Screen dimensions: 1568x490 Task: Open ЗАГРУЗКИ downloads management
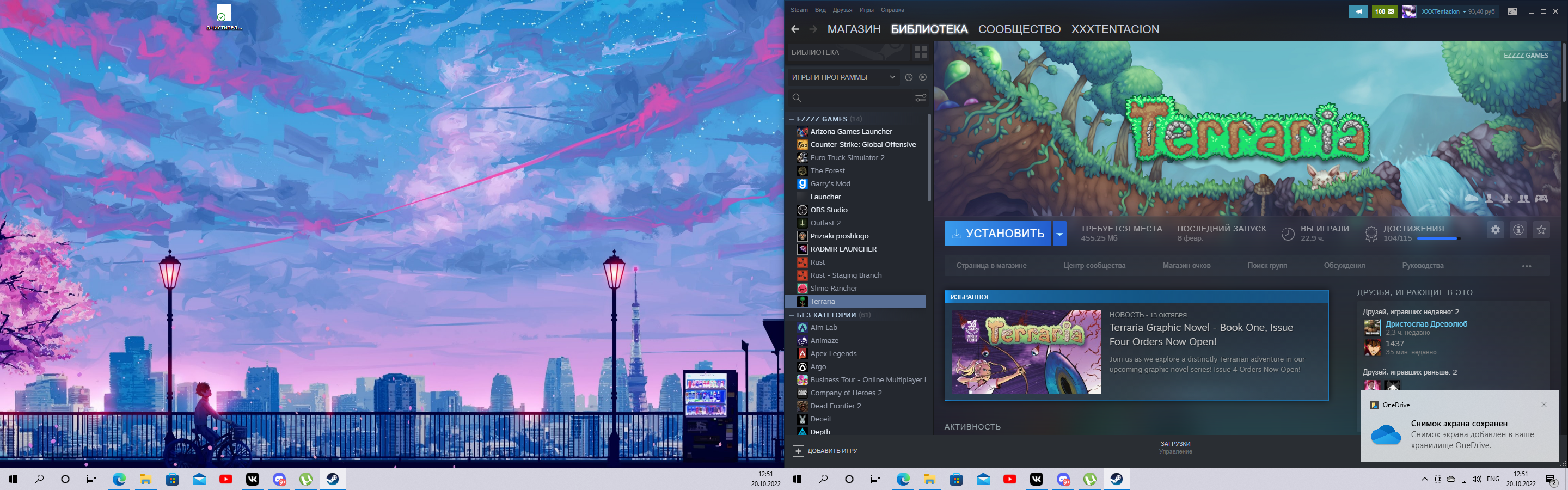point(1175,448)
